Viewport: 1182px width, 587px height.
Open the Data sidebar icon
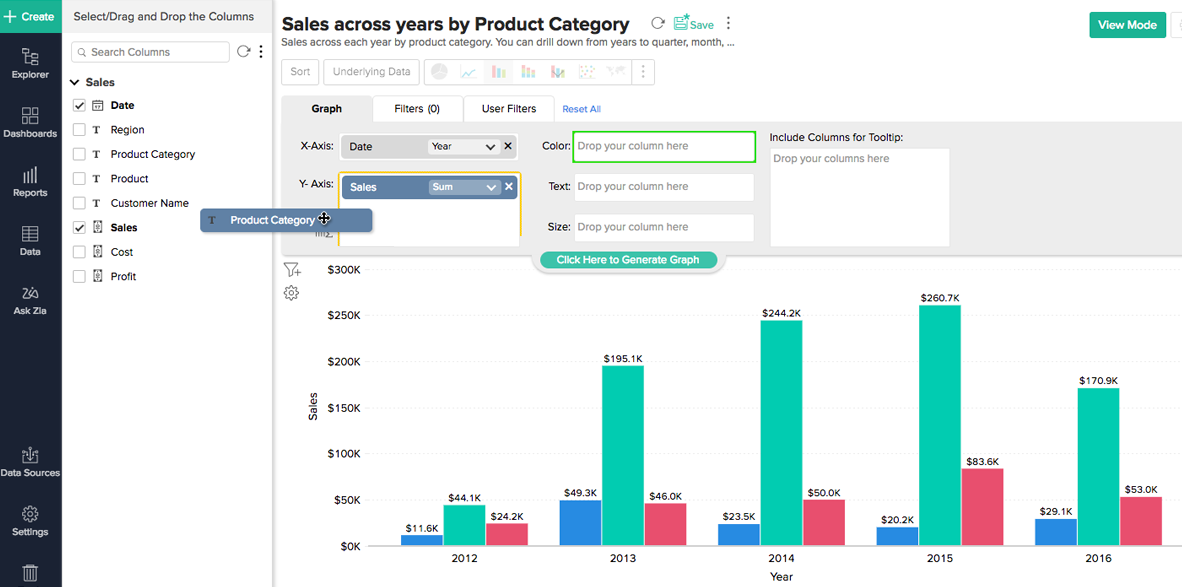click(30, 240)
